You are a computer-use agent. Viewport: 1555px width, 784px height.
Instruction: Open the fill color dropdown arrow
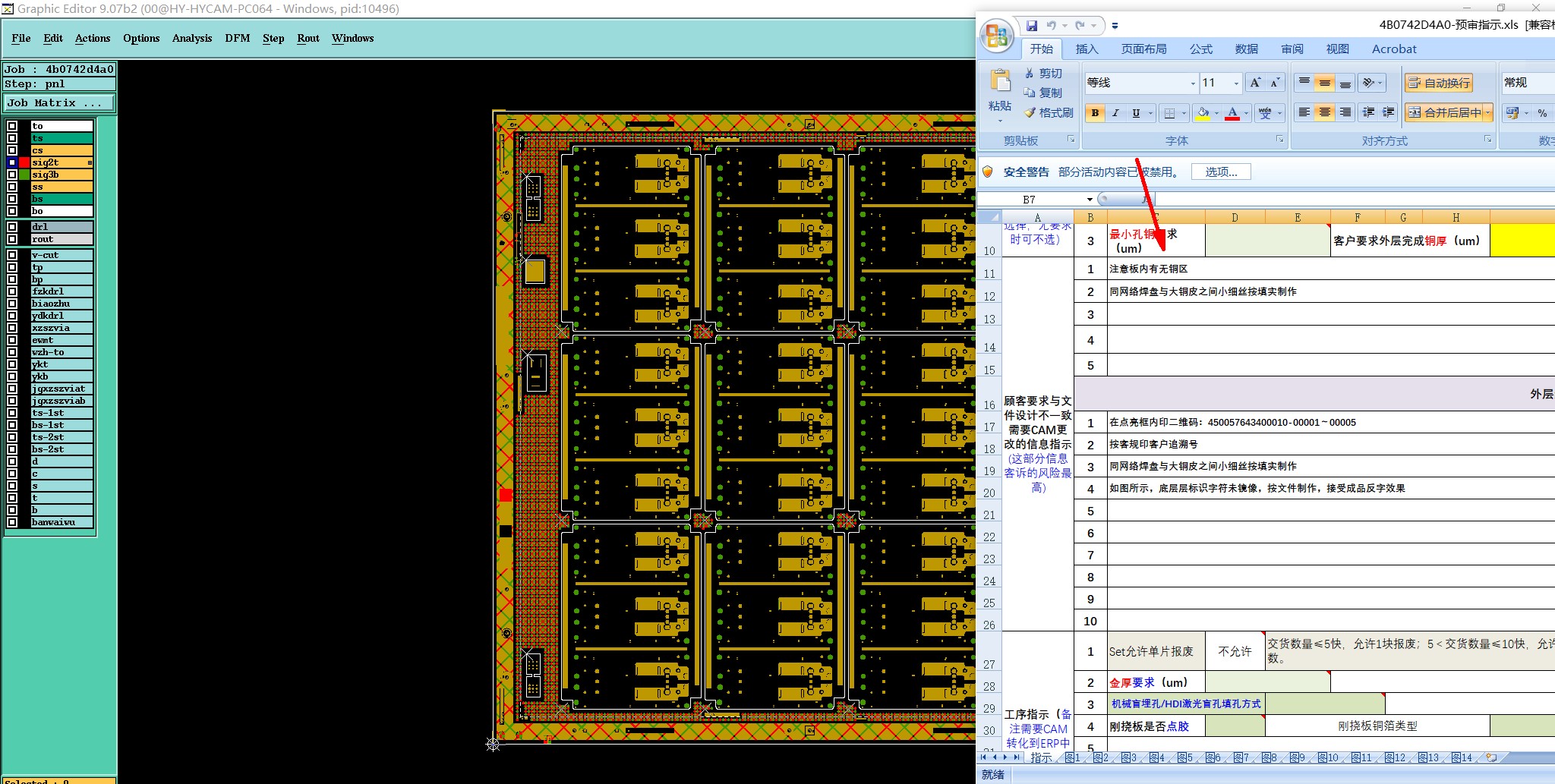point(1216,113)
